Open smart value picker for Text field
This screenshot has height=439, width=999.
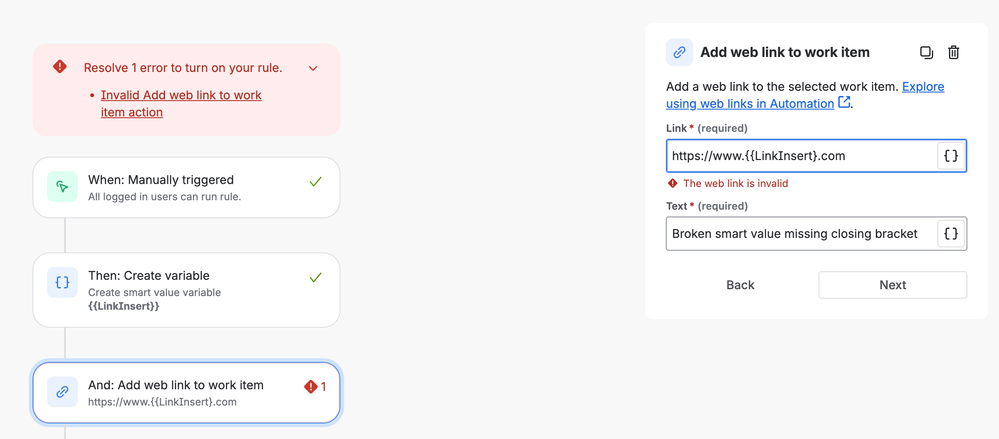(x=951, y=234)
